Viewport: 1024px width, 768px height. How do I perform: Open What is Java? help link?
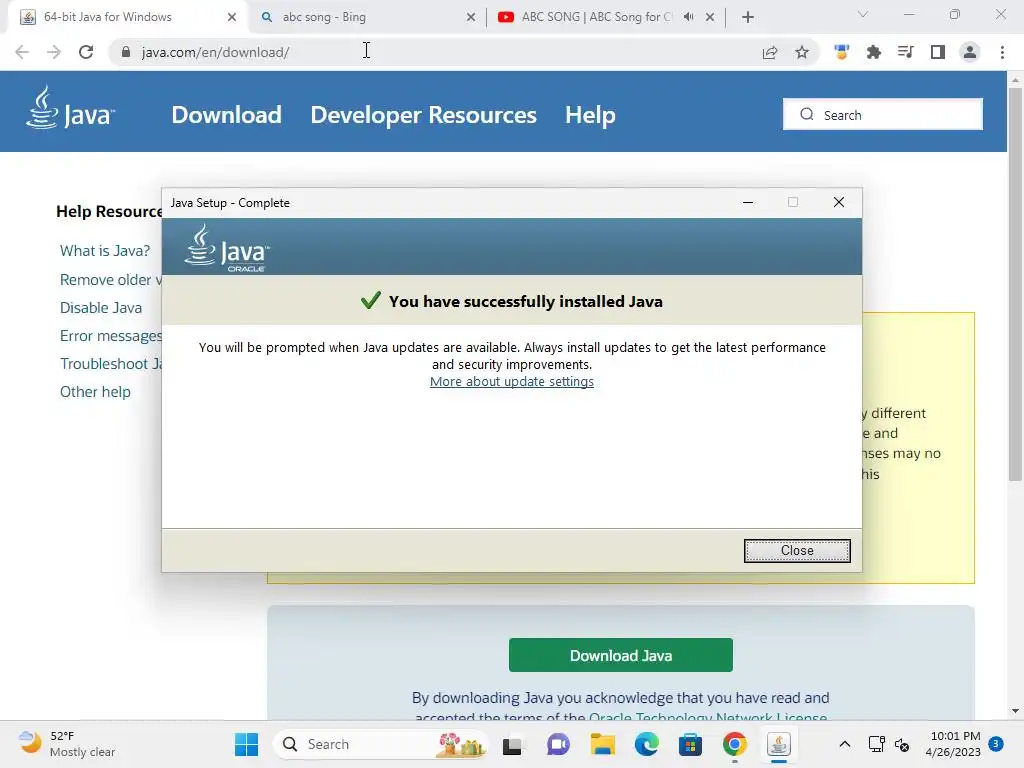pyautogui.click(x=104, y=251)
